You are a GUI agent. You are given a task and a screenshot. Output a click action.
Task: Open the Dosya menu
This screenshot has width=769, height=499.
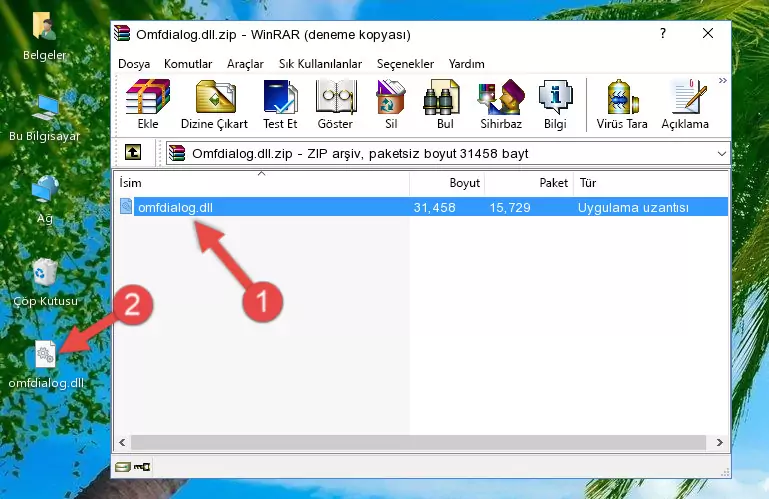click(134, 64)
